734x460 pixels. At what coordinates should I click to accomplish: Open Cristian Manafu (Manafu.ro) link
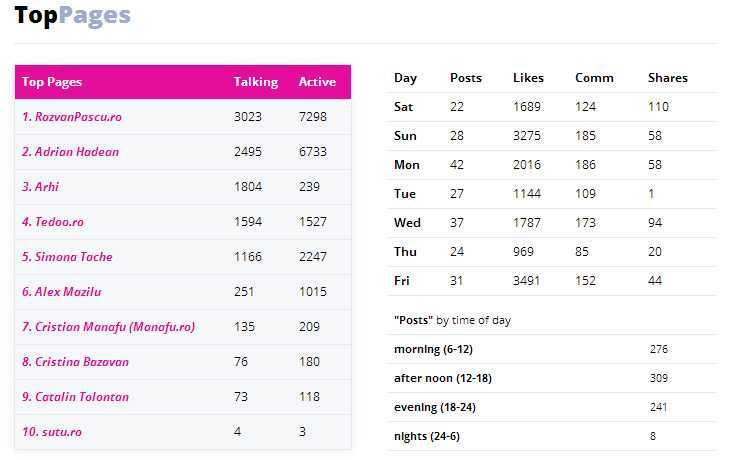[108, 327]
